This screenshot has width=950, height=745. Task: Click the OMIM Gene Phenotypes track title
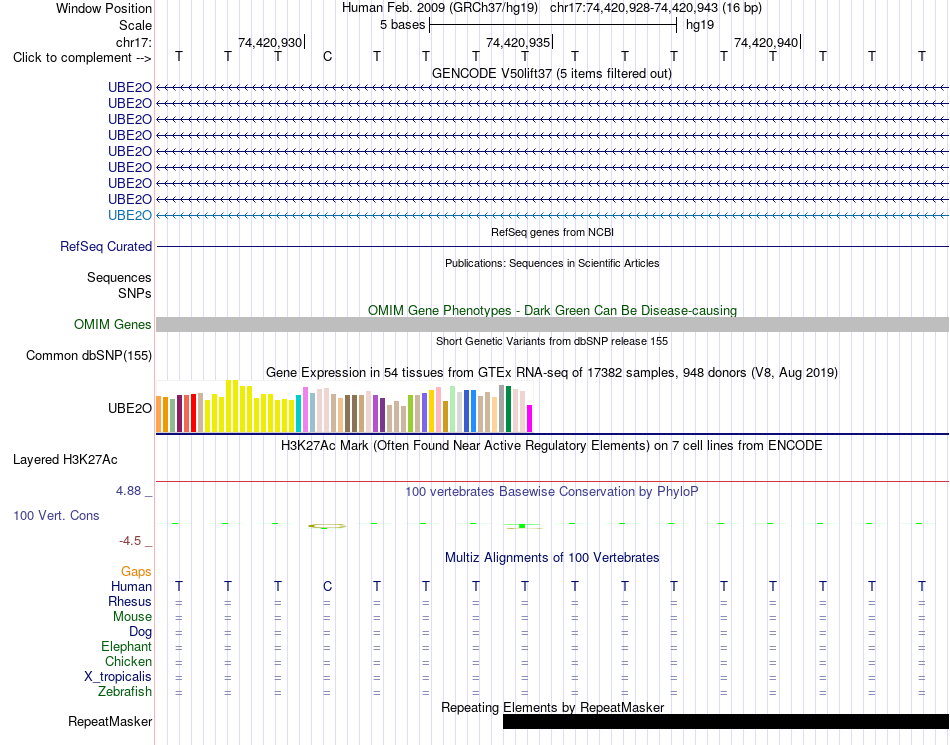click(x=553, y=310)
